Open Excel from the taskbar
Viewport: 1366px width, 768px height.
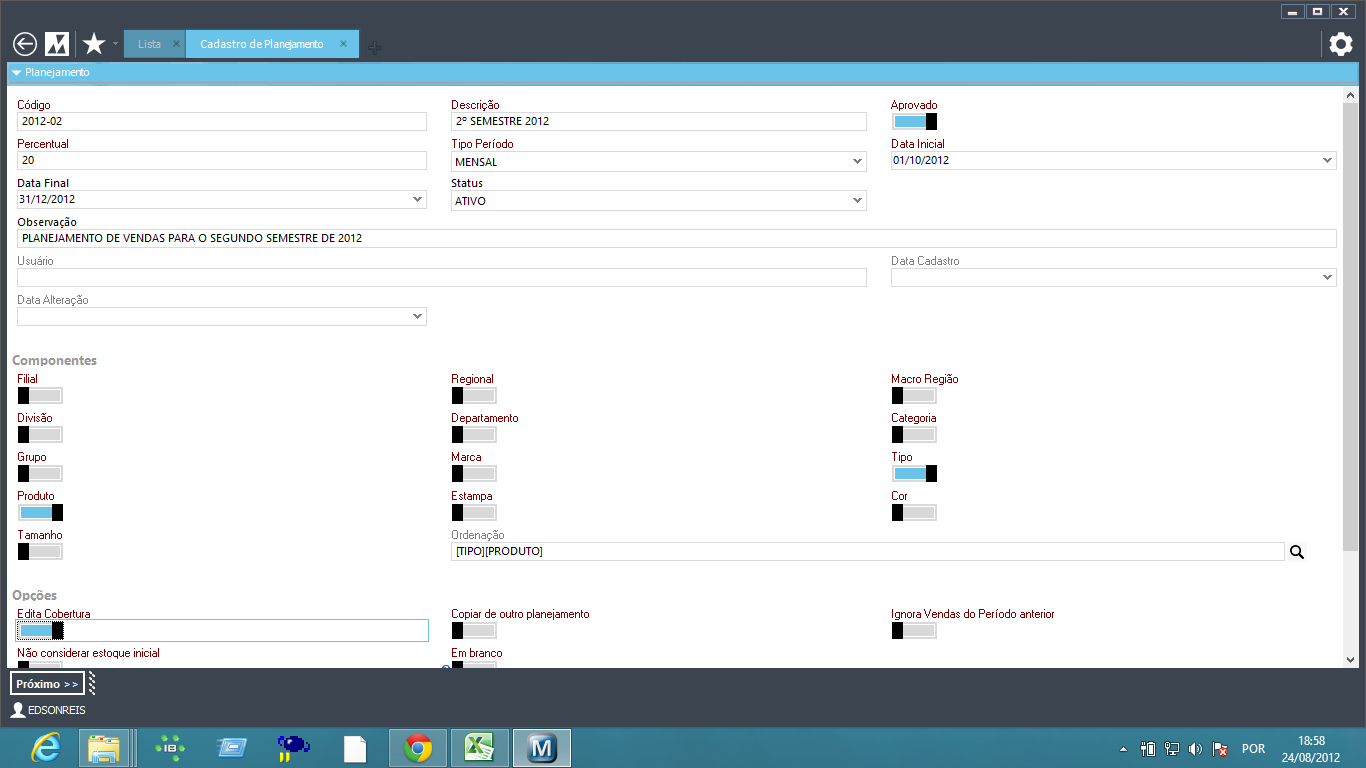[x=480, y=748]
